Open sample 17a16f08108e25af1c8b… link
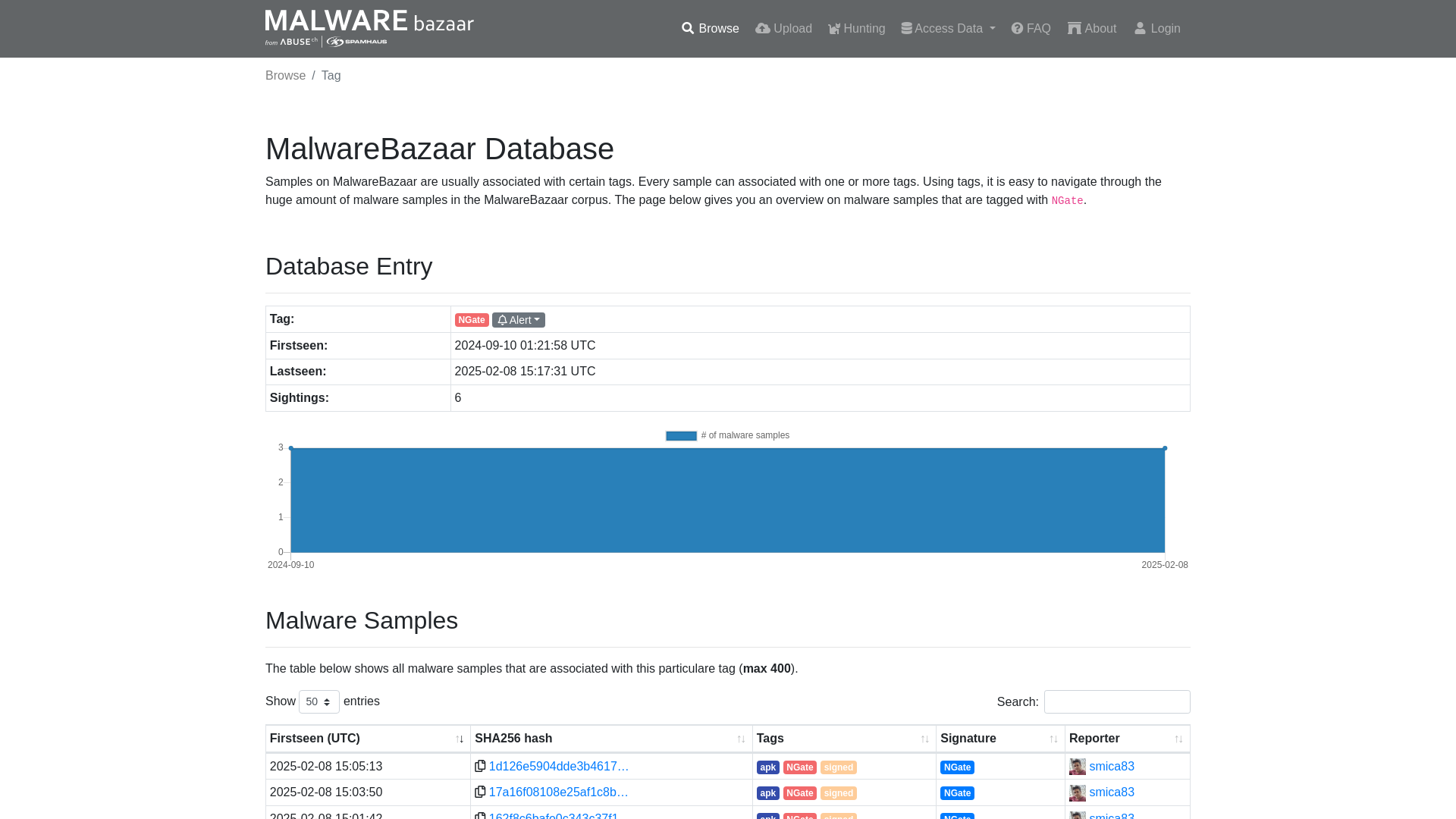The width and height of the screenshot is (1456, 819). 559,792
